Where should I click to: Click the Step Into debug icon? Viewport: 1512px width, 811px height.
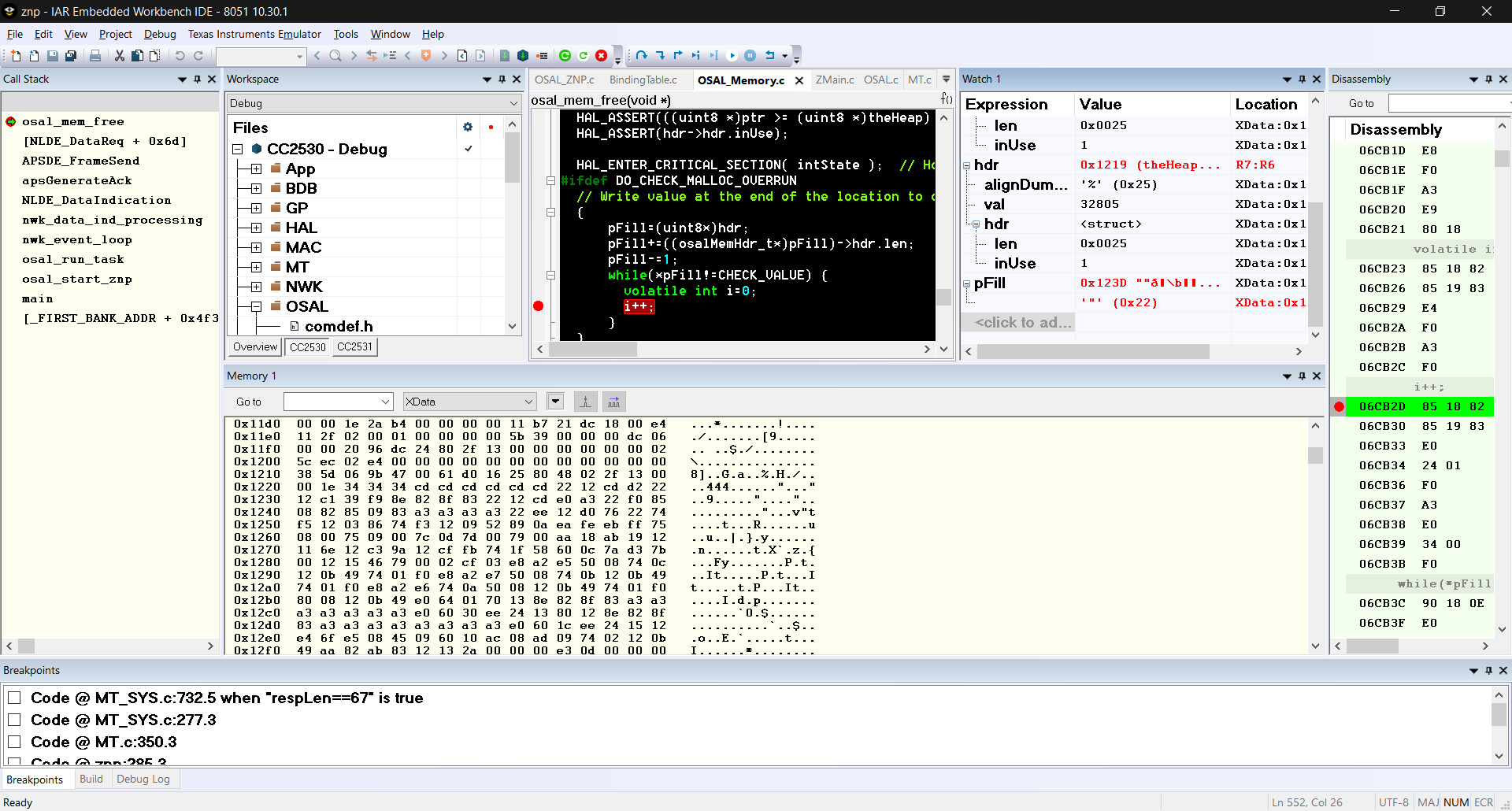pyautogui.click(x=660, y=56)
